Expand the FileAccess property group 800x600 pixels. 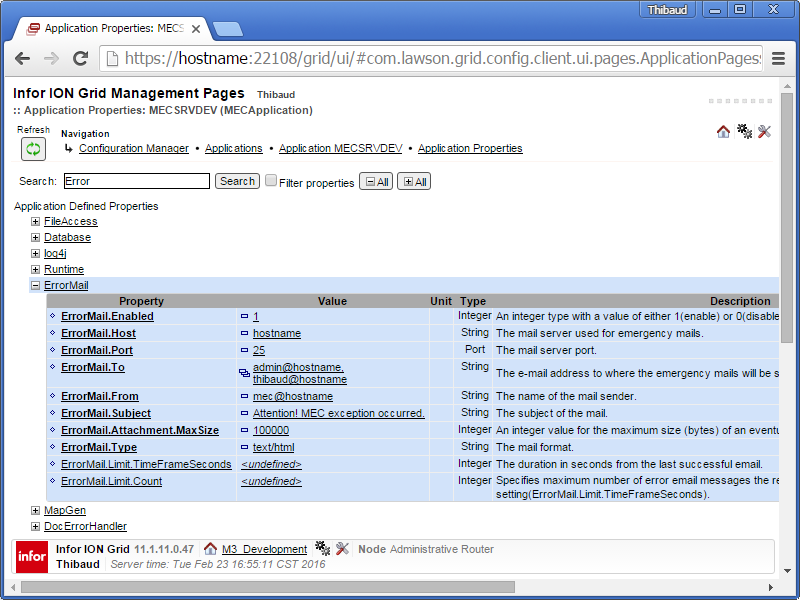[35, 221]
